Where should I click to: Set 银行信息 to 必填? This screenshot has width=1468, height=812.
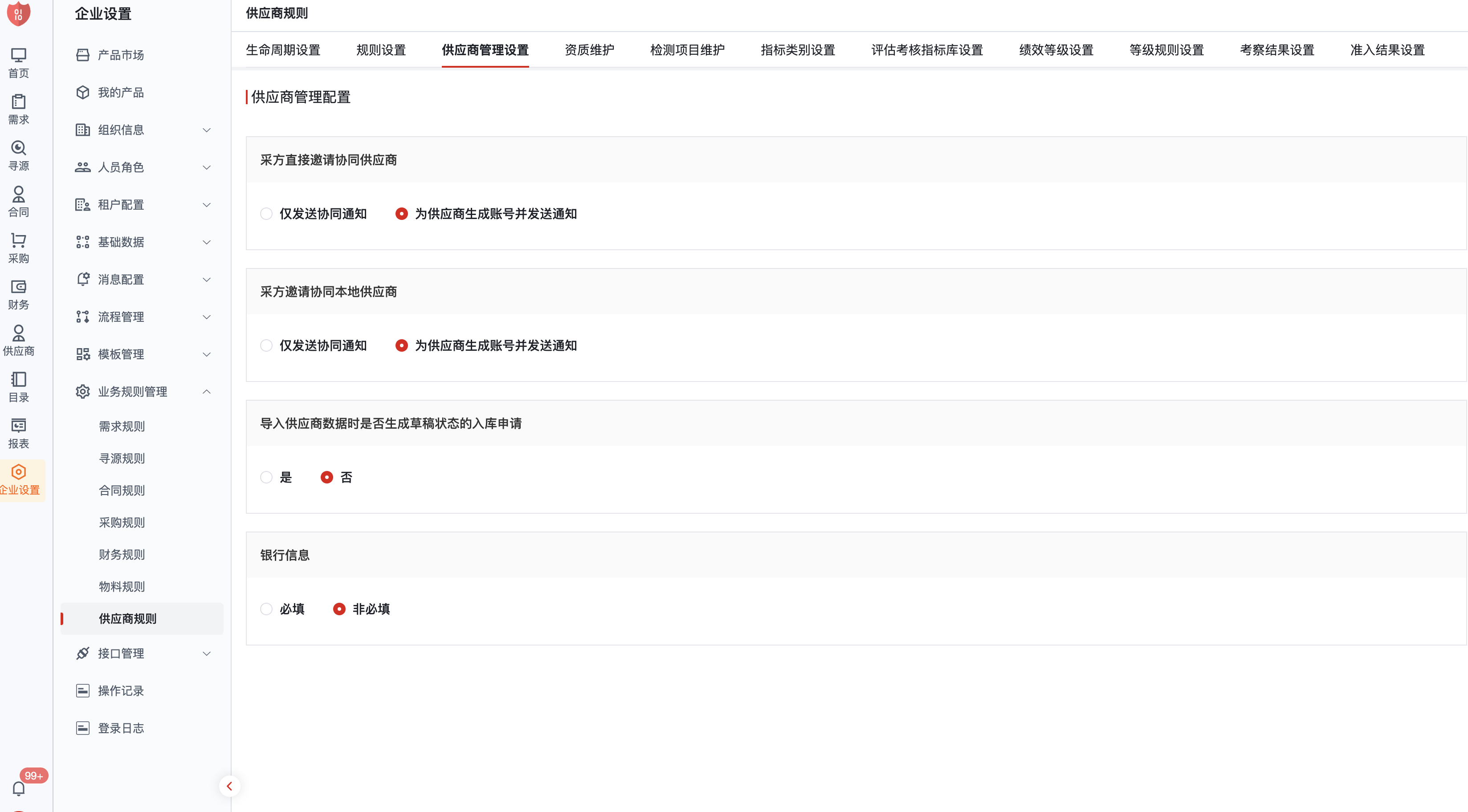265,609
